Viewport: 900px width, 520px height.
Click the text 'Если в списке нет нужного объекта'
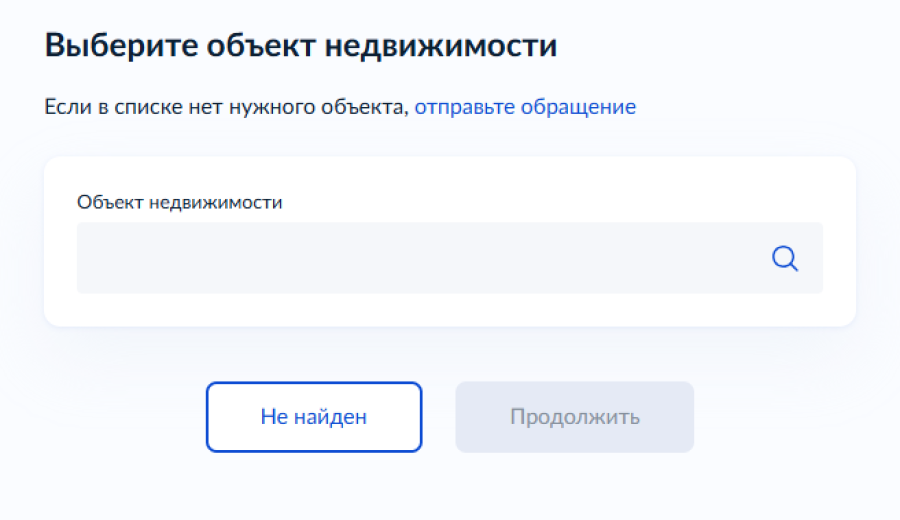pos(226,107)
